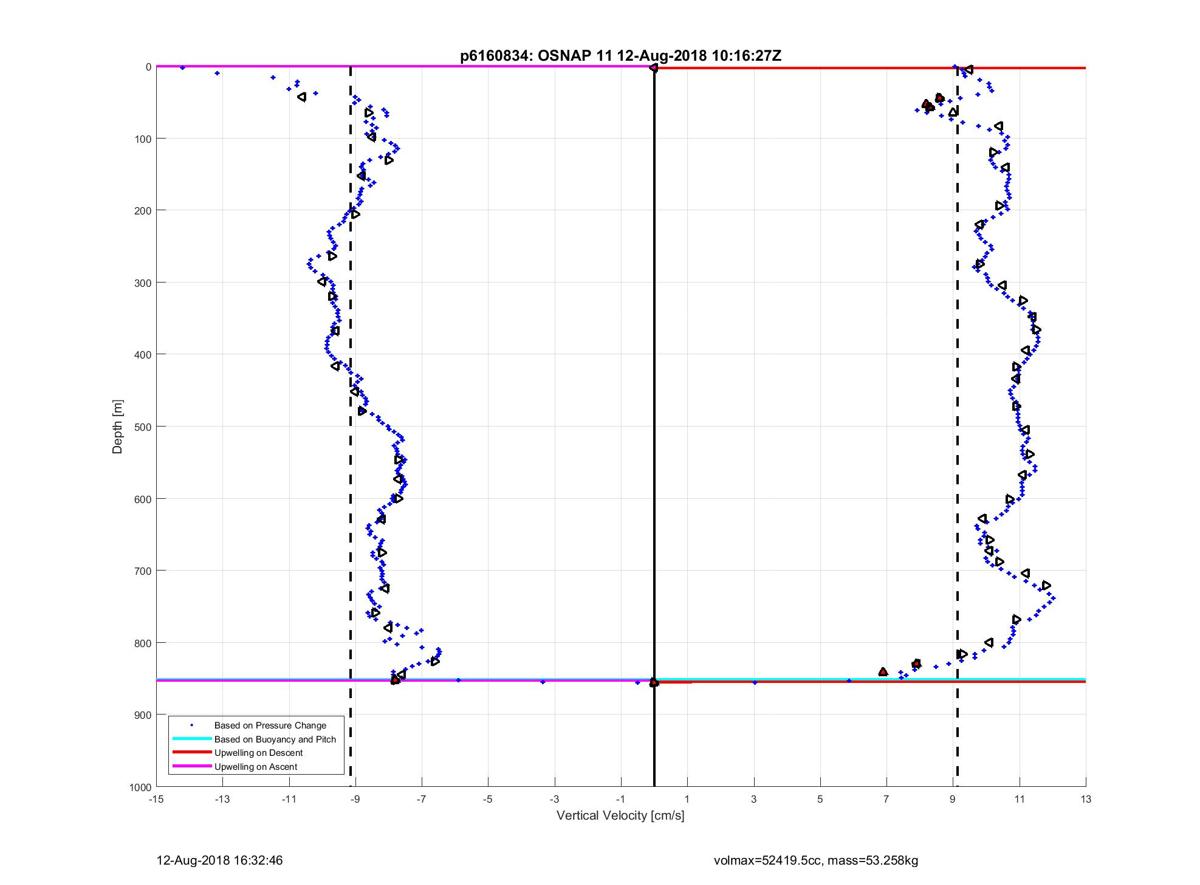Image resolution: width=1200 pixels, height=885 pixels.
Task: Click the Vertical Velocity [cm/s] axis label
Action: point(620,816)
